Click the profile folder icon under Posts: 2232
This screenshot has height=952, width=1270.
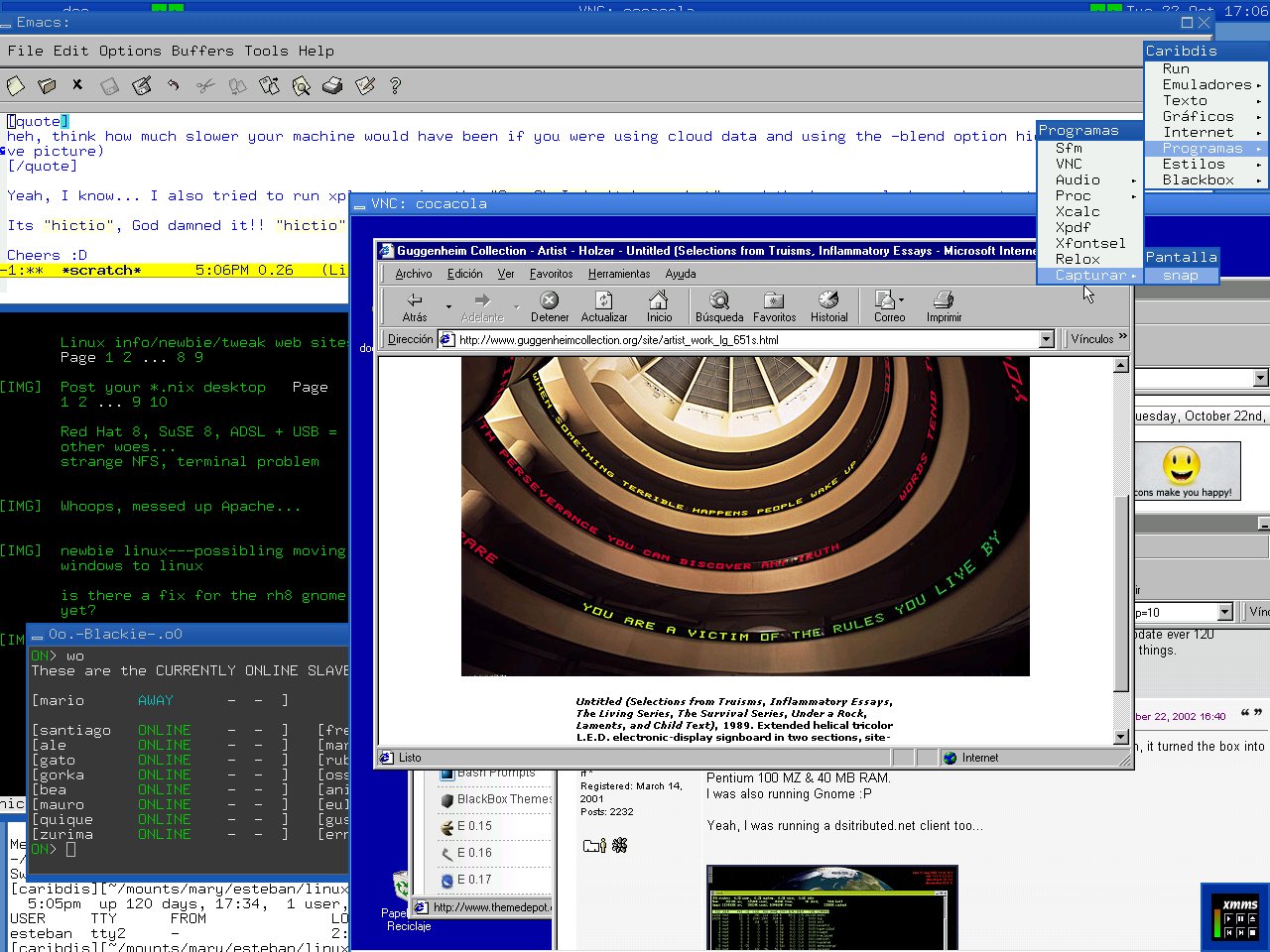594,846
